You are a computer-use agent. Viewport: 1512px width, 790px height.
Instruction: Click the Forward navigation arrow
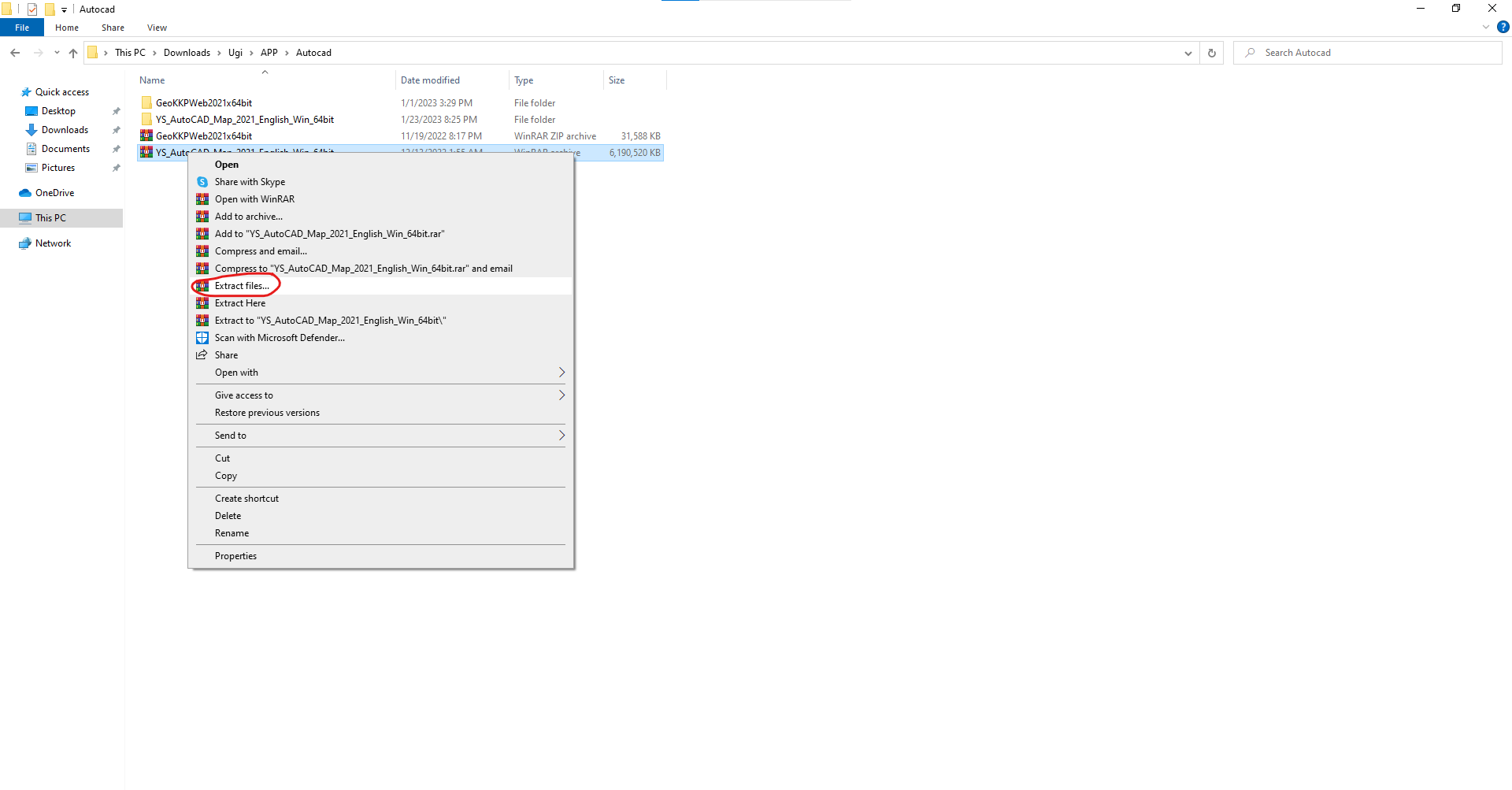(38, 53)
